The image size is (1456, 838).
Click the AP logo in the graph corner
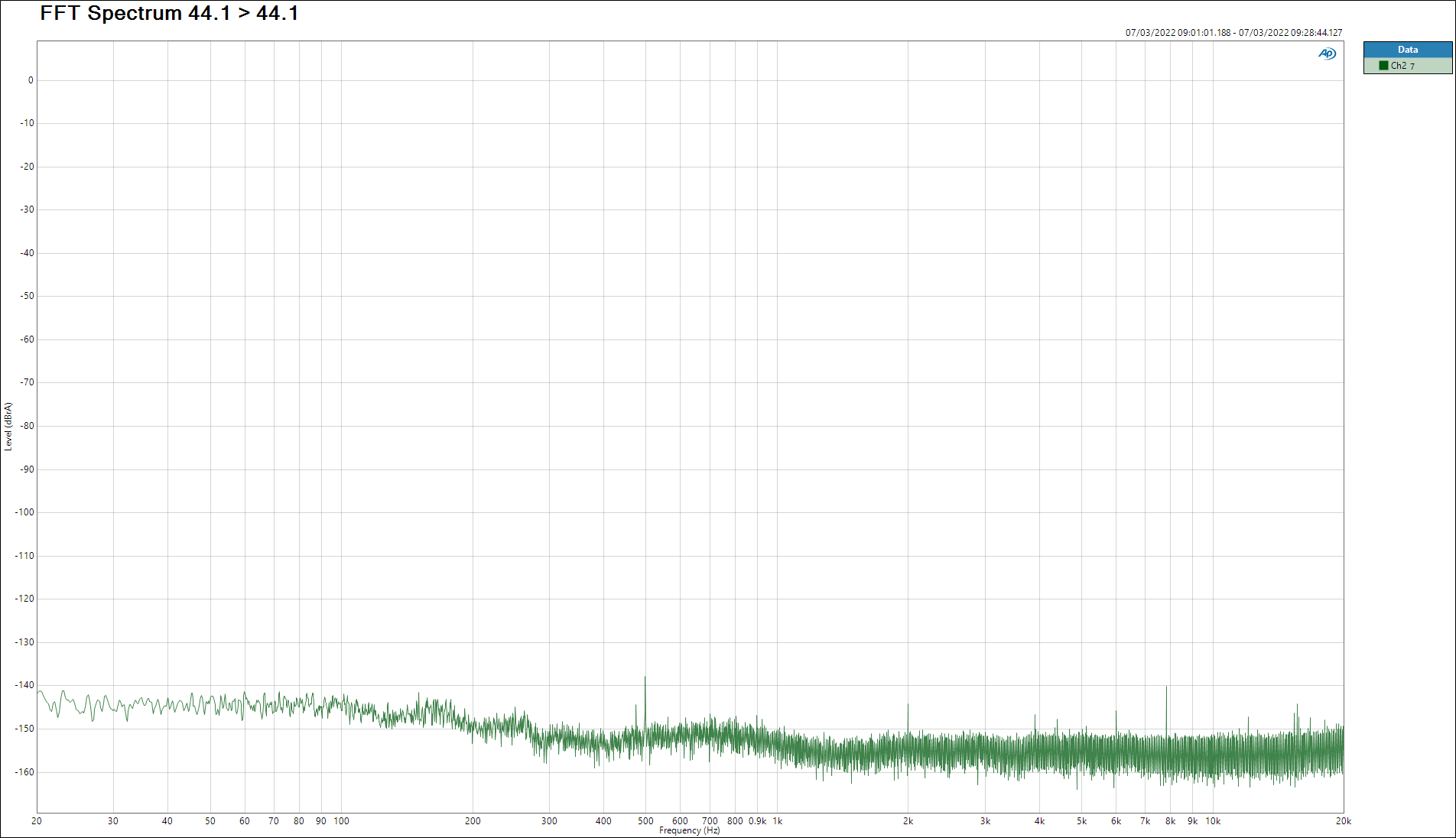1327,54
